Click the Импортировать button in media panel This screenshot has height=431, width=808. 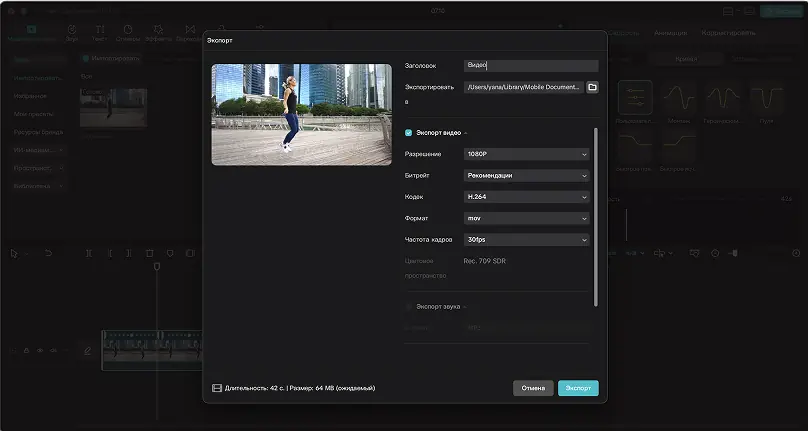click(111, 59)
